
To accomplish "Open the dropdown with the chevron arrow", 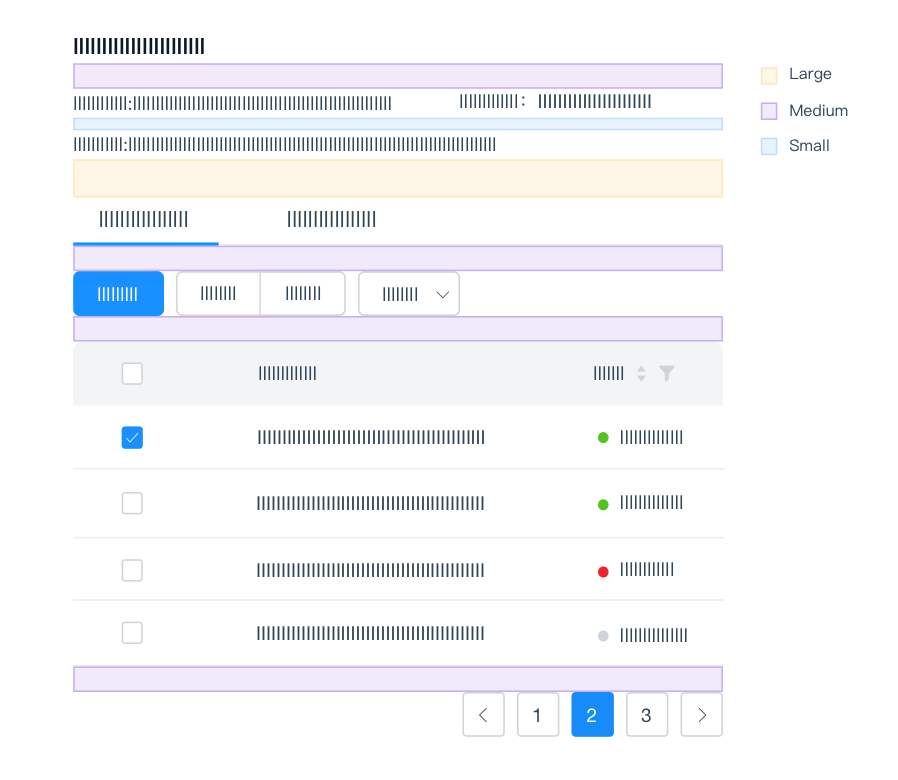I will 409,294.
